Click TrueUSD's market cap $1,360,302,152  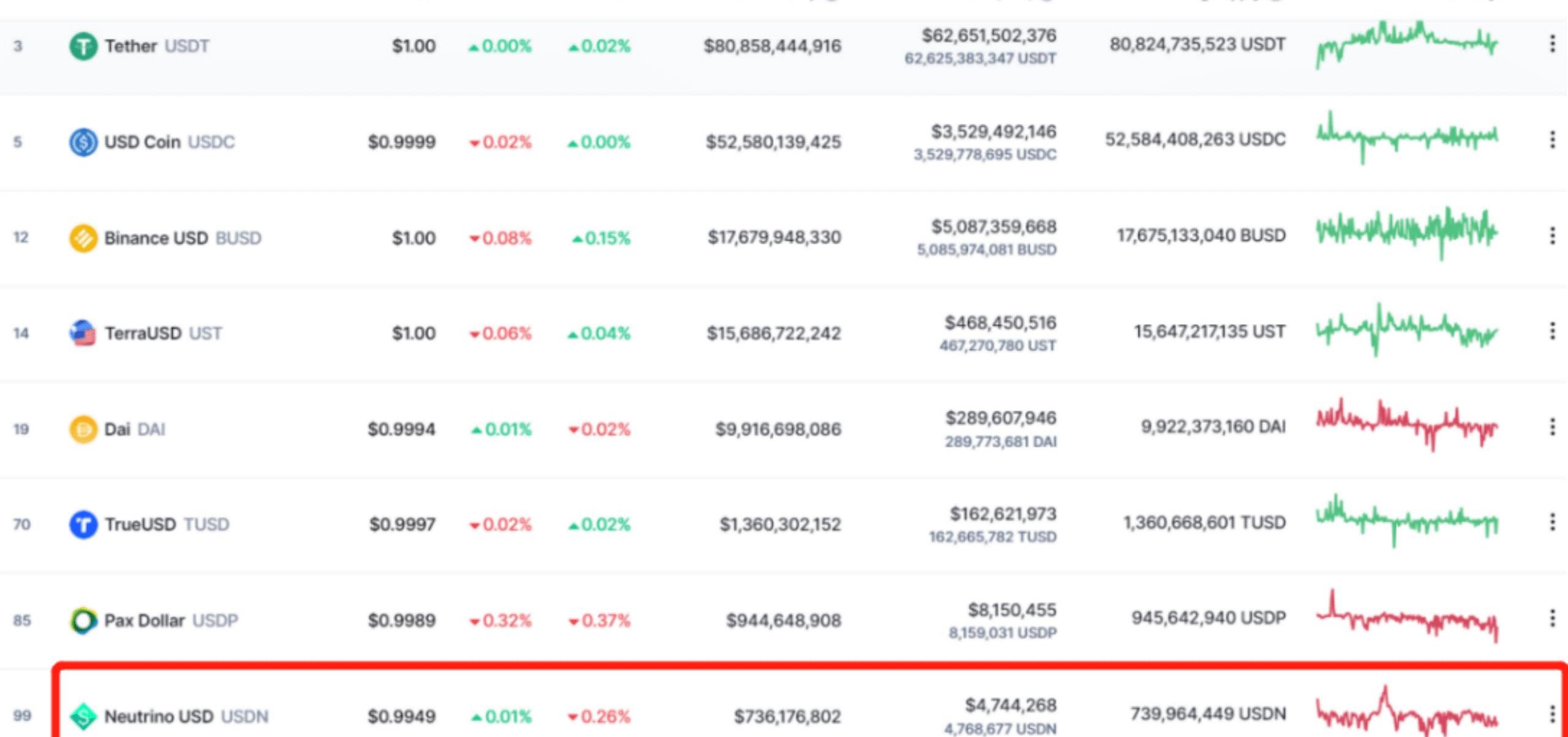click(780, 525)
